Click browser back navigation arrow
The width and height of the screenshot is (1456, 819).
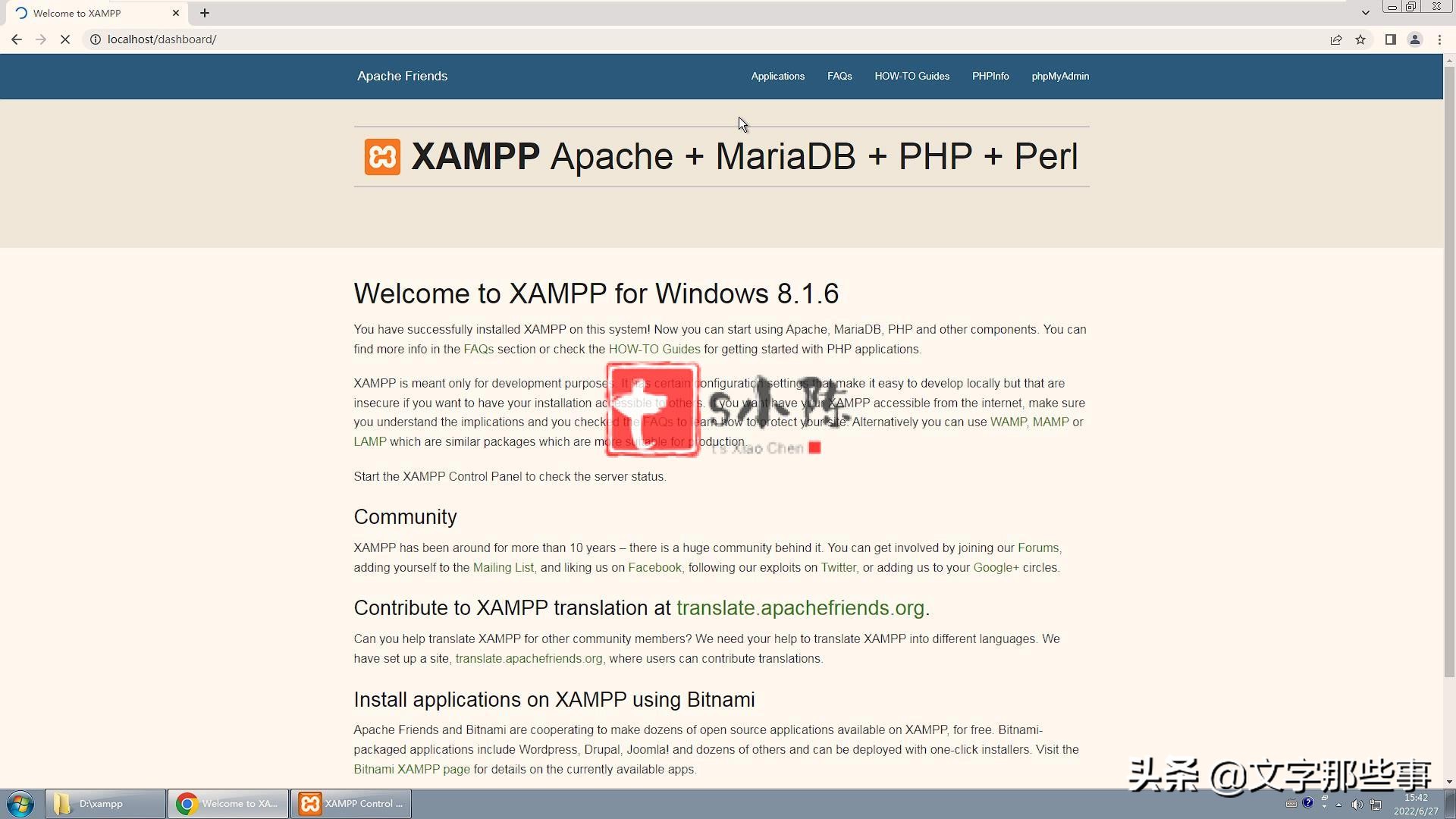tap(17, 38)
